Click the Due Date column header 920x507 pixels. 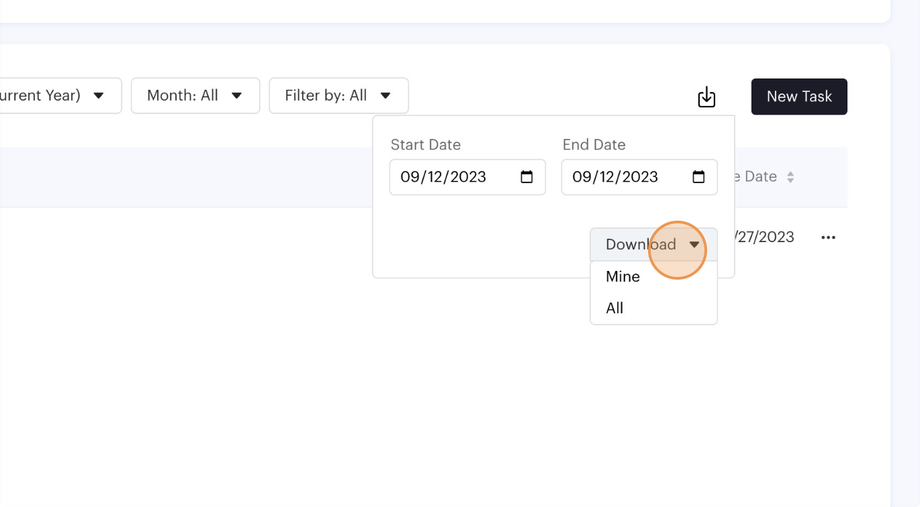click(757, 177)
